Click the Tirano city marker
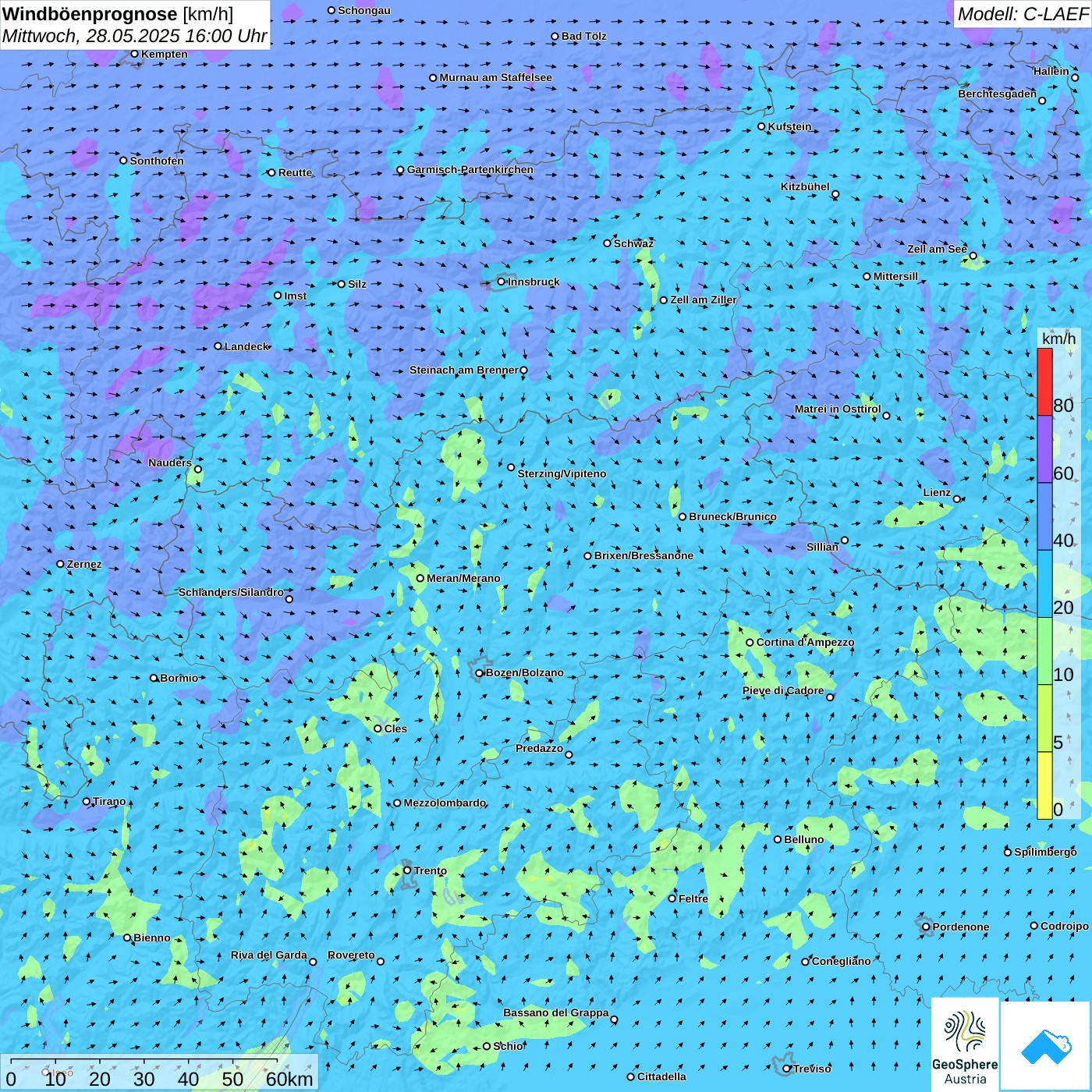This screenshot has width=1092, height=1092. (87, 801)
